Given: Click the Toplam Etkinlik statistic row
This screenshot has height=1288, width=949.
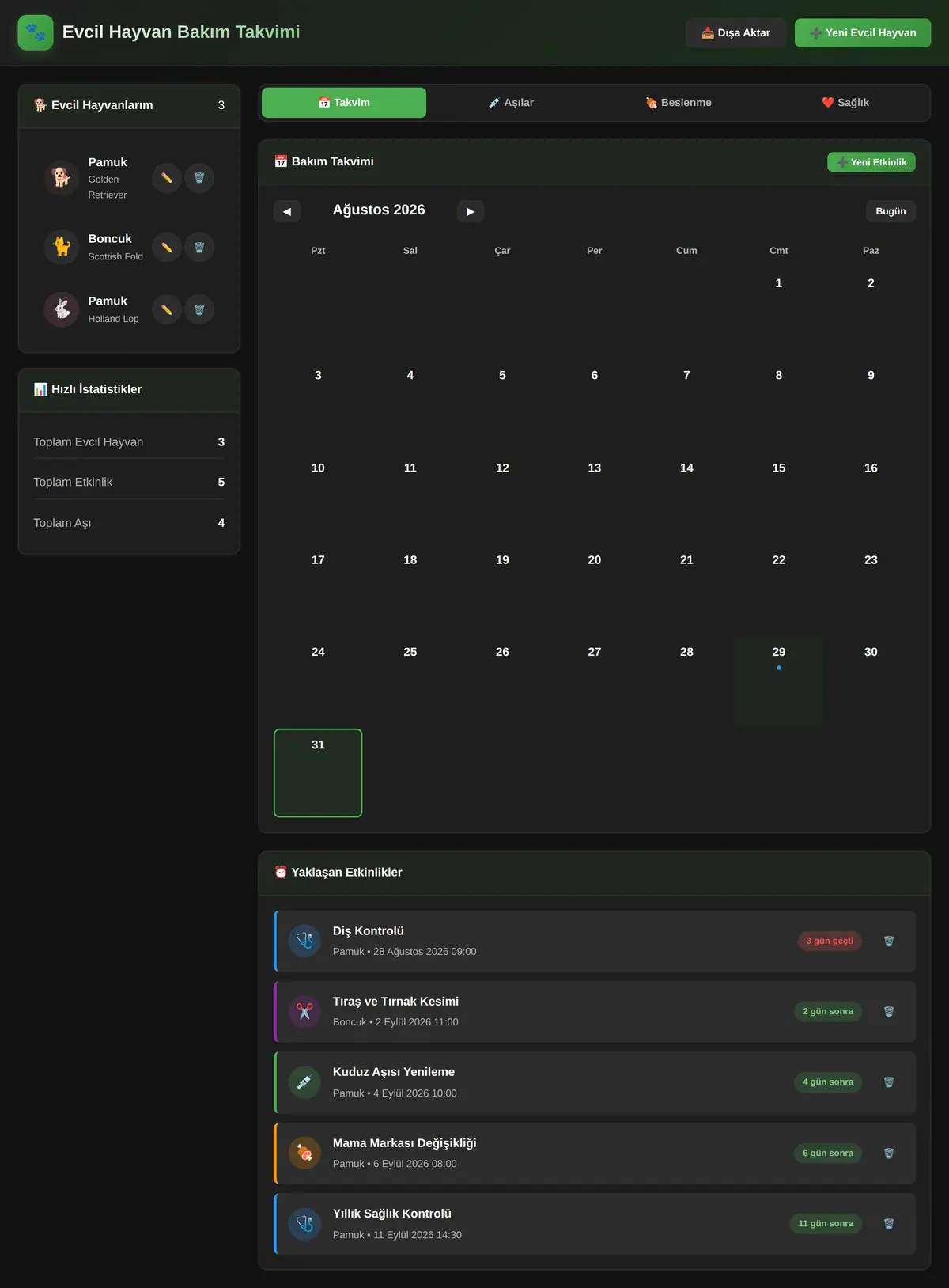Looking at the screenshot, I should [x=129, y=482].
